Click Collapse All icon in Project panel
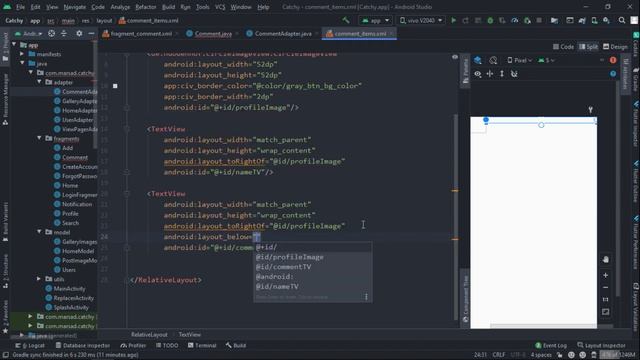Screen dimensions: 640x360 pyautogui.click(x=64, y=33)
